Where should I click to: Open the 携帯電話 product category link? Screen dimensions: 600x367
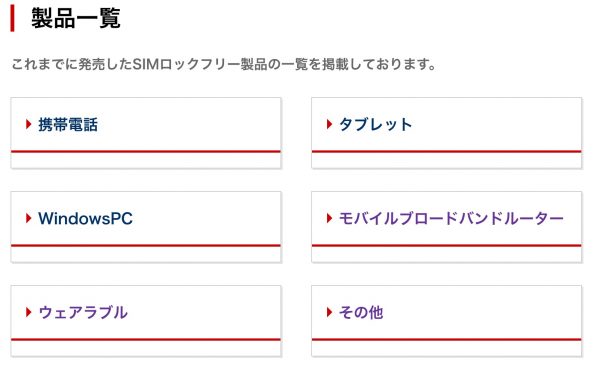click(x=68, y=125)
